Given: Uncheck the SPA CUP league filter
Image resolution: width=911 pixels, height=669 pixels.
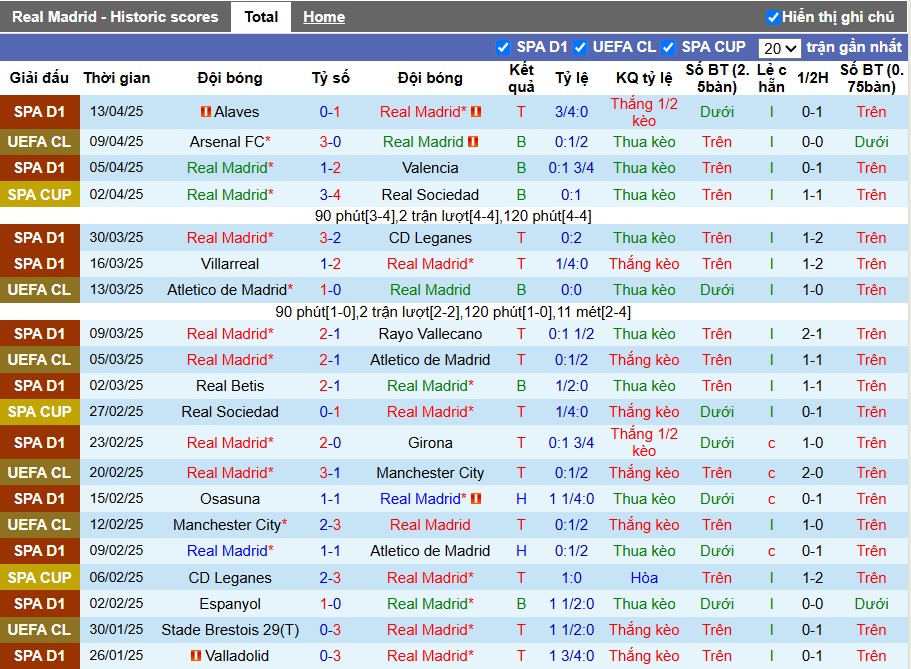Looking at the screenshot, I should click(x=668, y=47).
